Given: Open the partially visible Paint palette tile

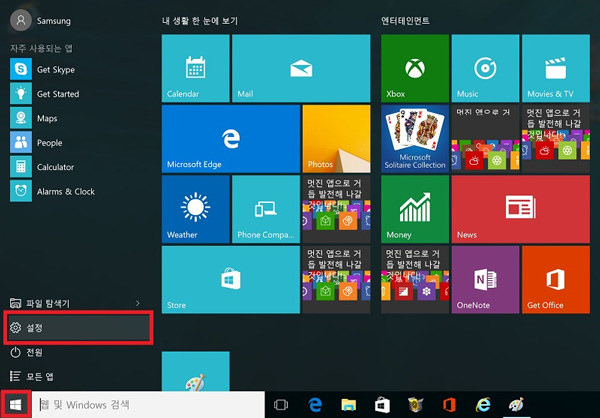Looking at the screenshot, I should 196,371.
